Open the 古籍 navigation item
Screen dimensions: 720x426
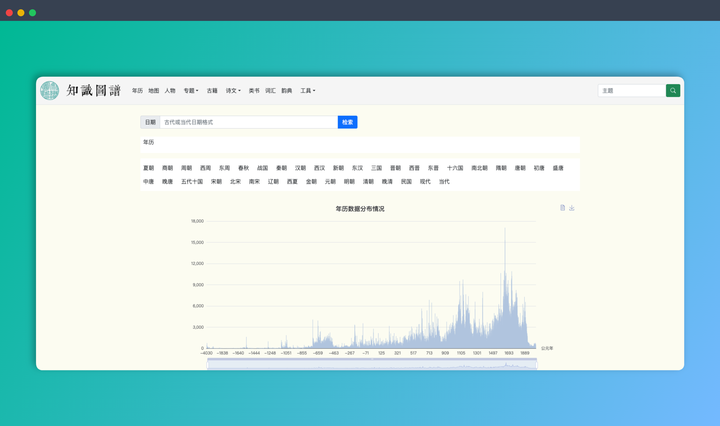[x=212, y=91]
